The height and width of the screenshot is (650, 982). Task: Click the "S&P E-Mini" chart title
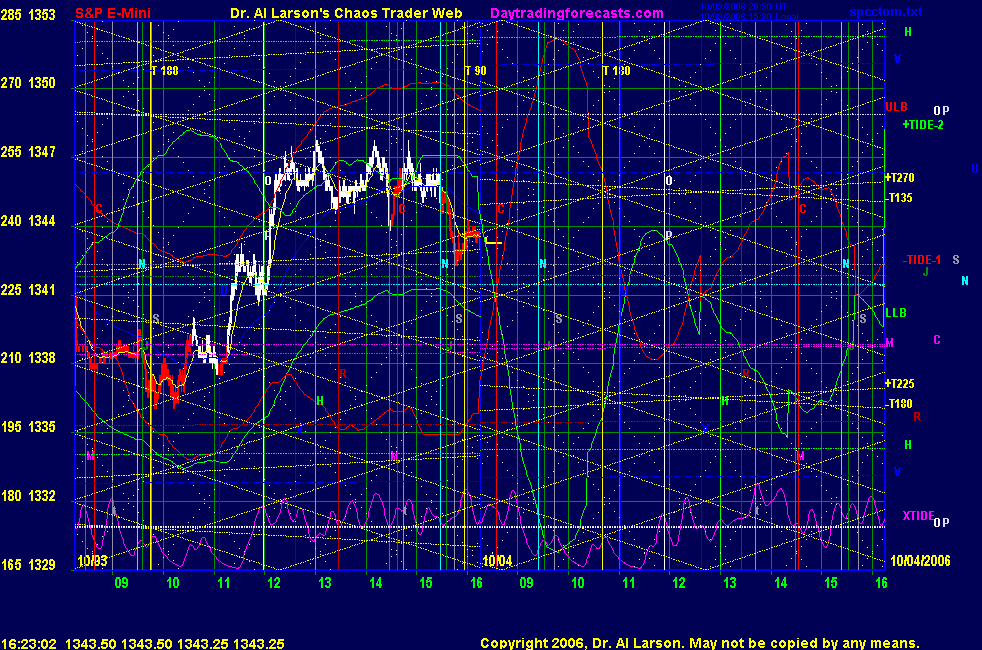(113, 13)
